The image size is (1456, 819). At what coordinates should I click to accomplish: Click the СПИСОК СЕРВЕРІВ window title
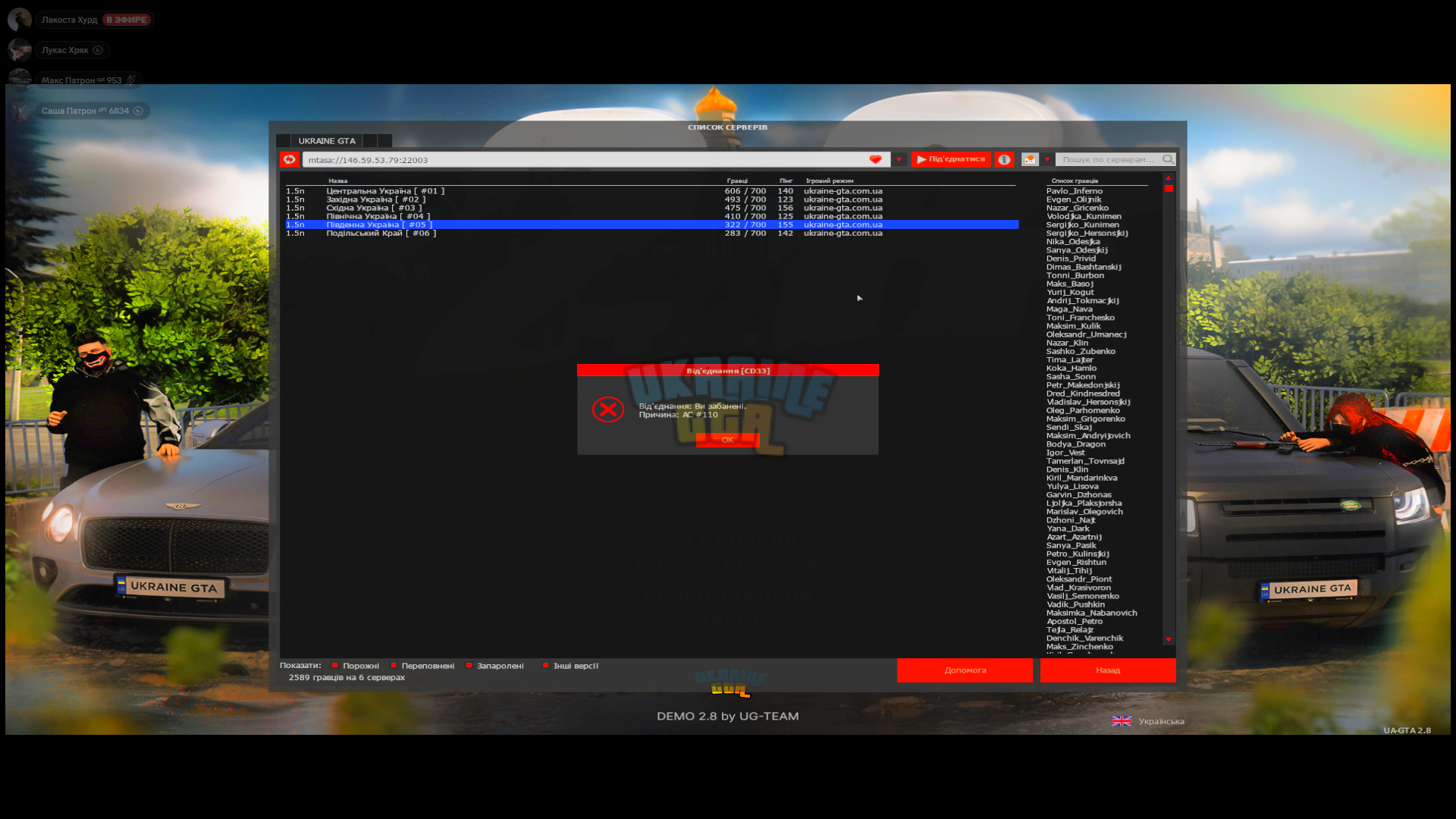(727, 127)
